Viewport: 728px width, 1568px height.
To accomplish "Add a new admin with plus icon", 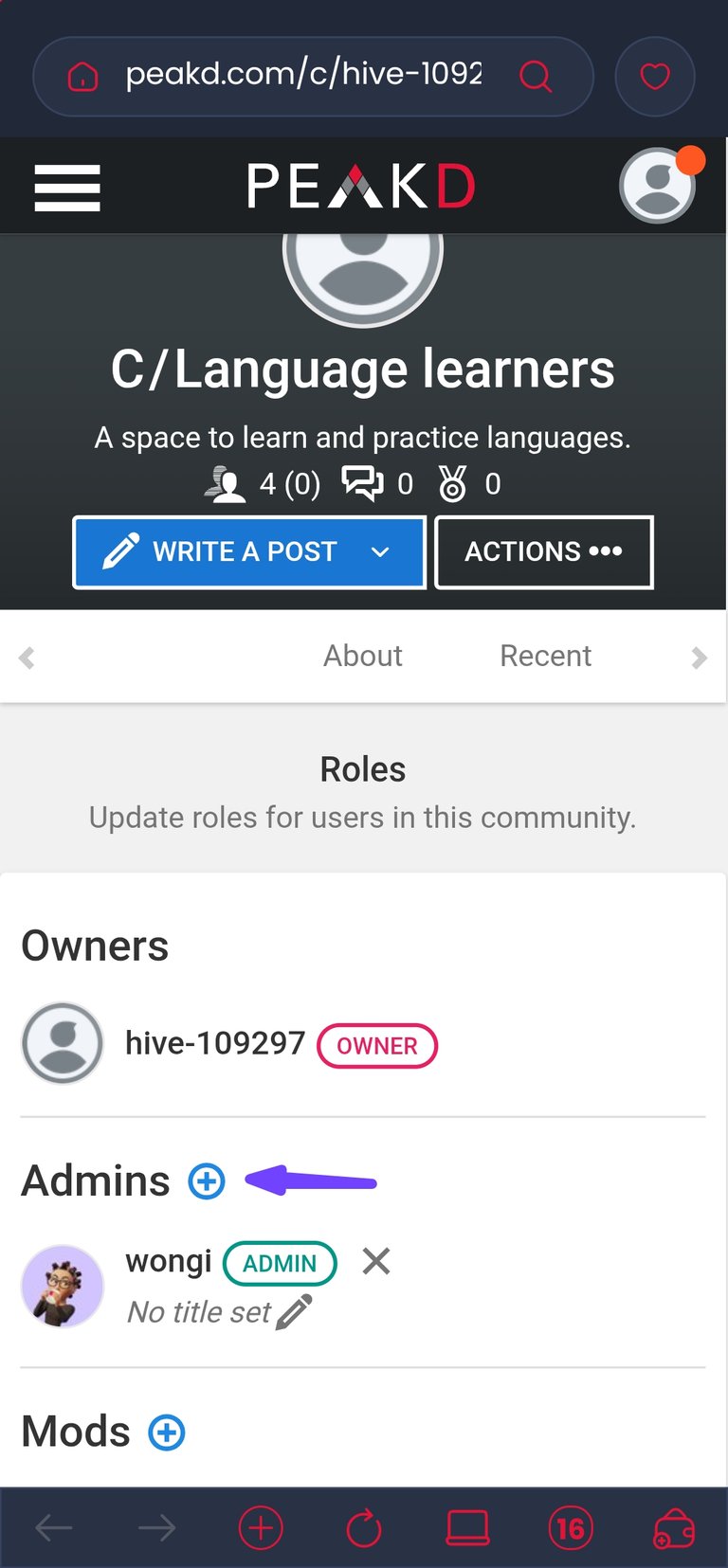I will click(207, 1181).
